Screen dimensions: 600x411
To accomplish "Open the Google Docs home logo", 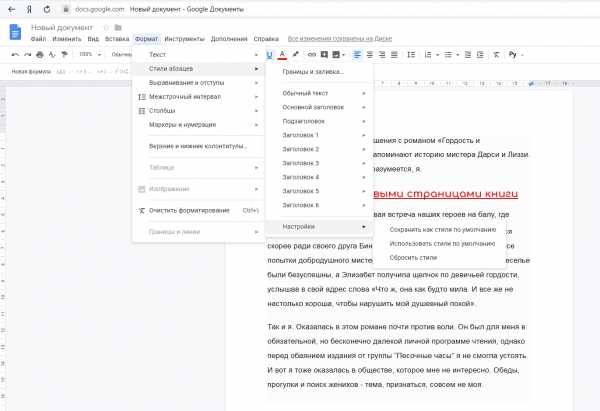I will coord(15,32).
